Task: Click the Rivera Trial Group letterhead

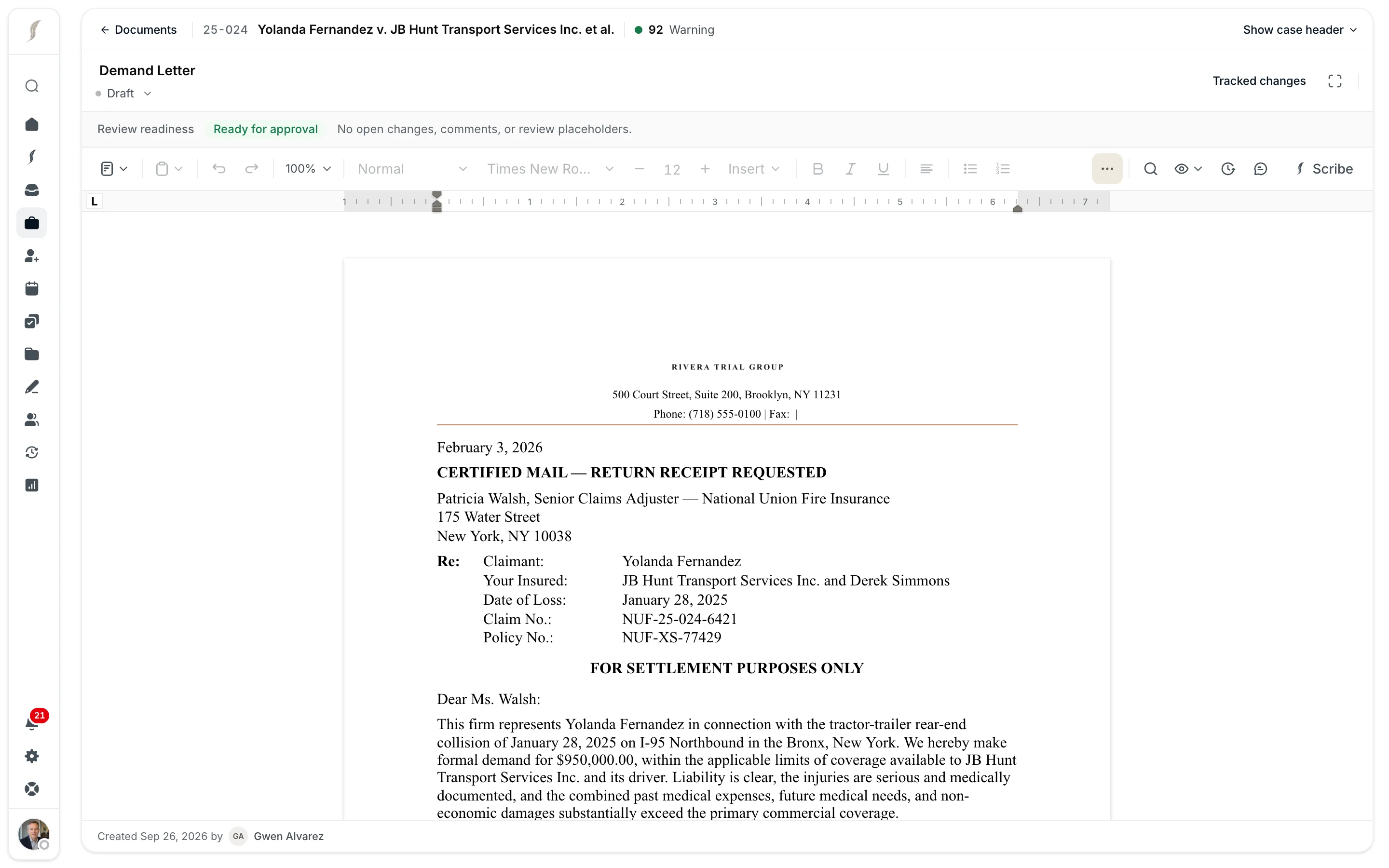Action: tap(727, 367)
